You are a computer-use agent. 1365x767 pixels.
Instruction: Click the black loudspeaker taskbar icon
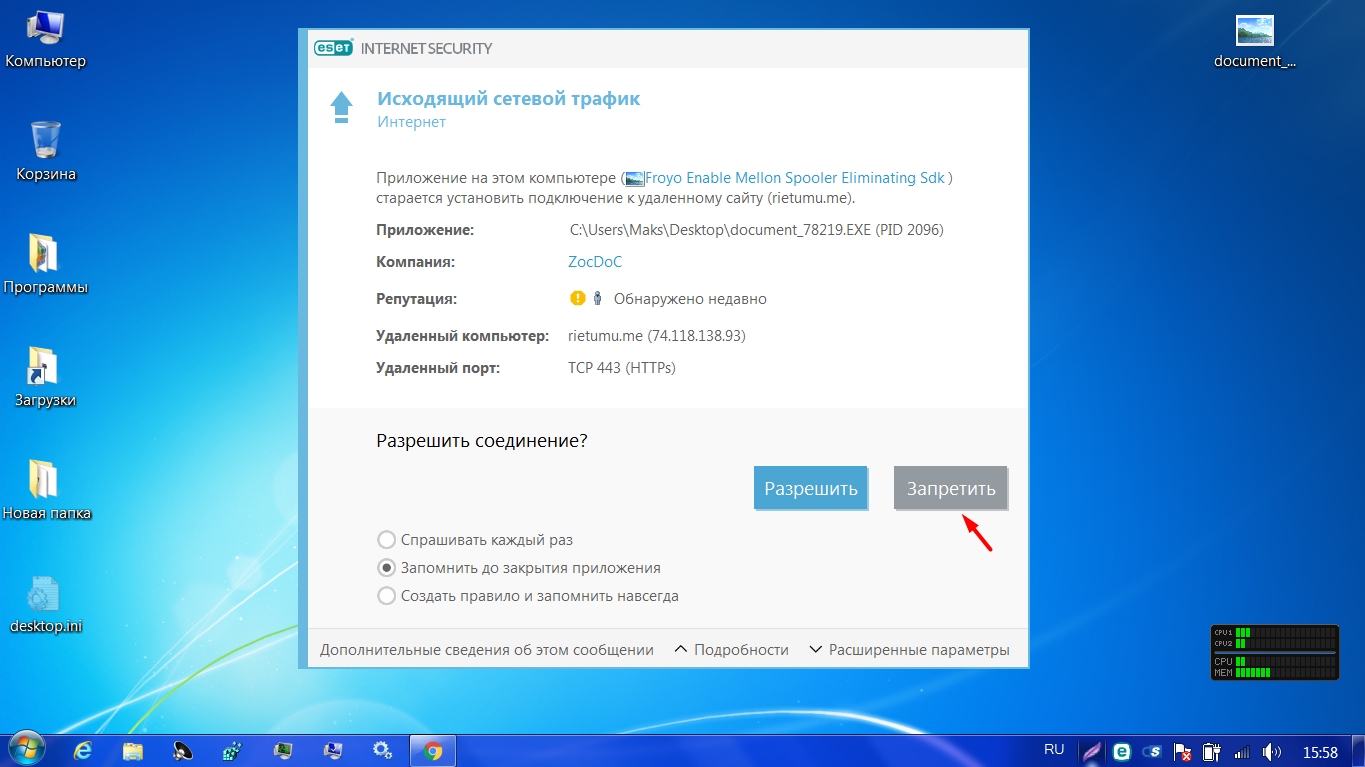183,750
